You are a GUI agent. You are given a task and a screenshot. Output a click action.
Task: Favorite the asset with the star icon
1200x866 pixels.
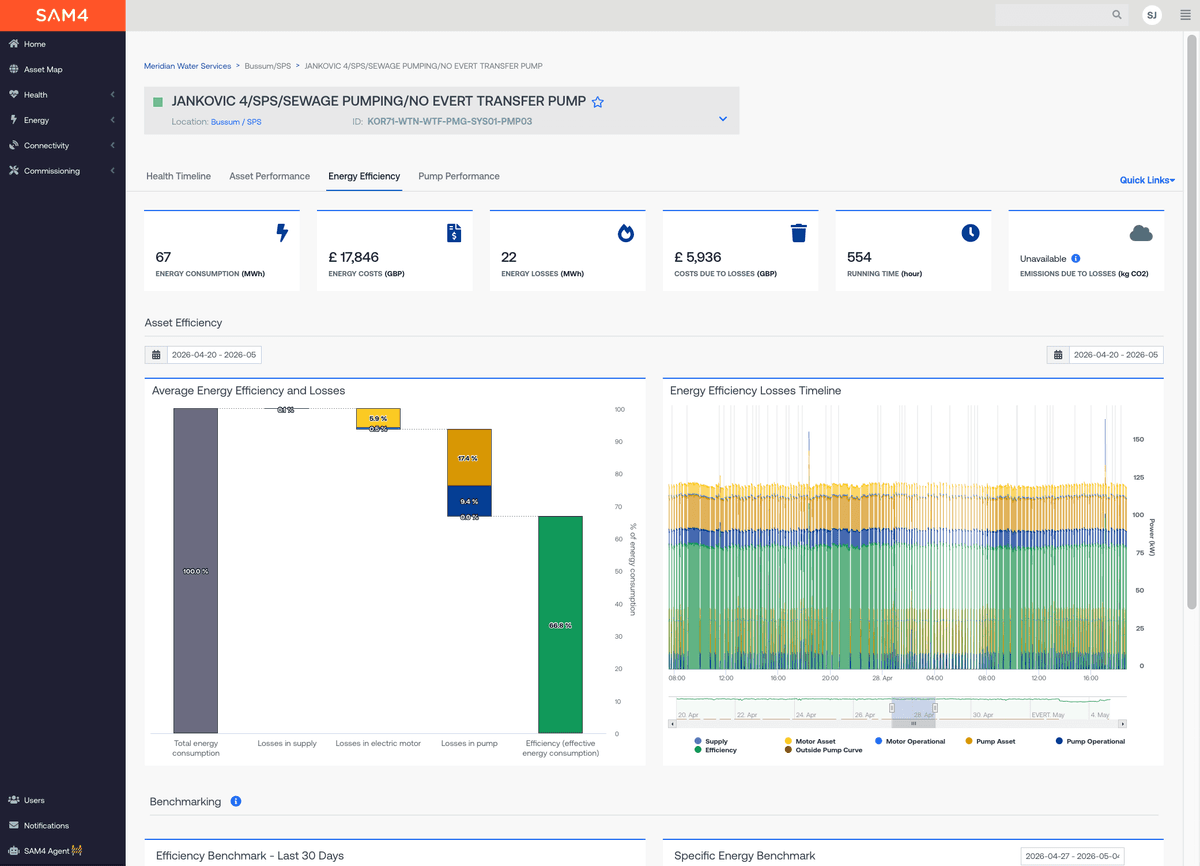click(x=598, y=102)
